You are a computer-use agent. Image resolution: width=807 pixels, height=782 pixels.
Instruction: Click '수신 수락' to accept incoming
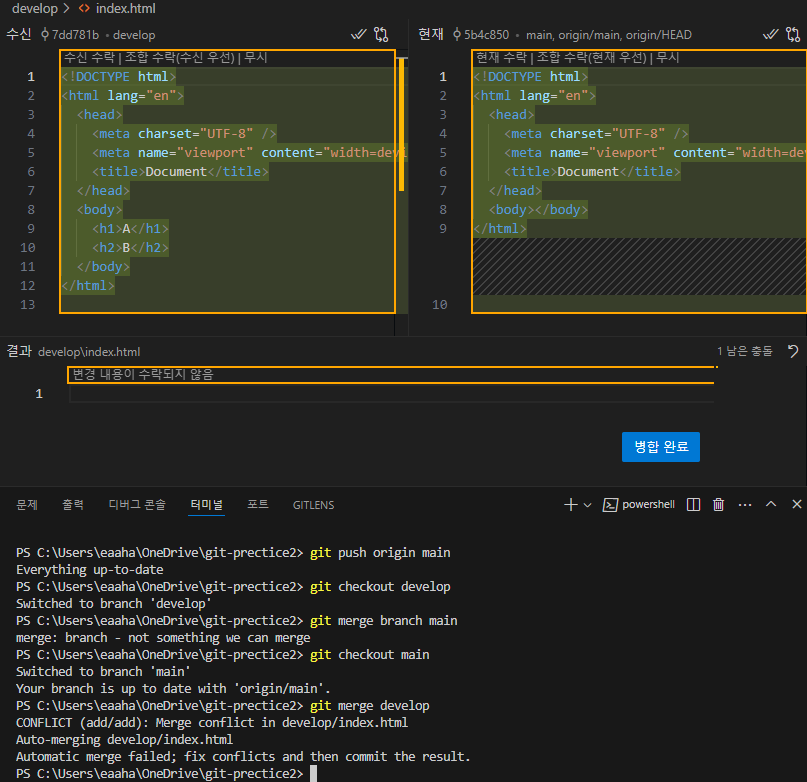point(89,57)
